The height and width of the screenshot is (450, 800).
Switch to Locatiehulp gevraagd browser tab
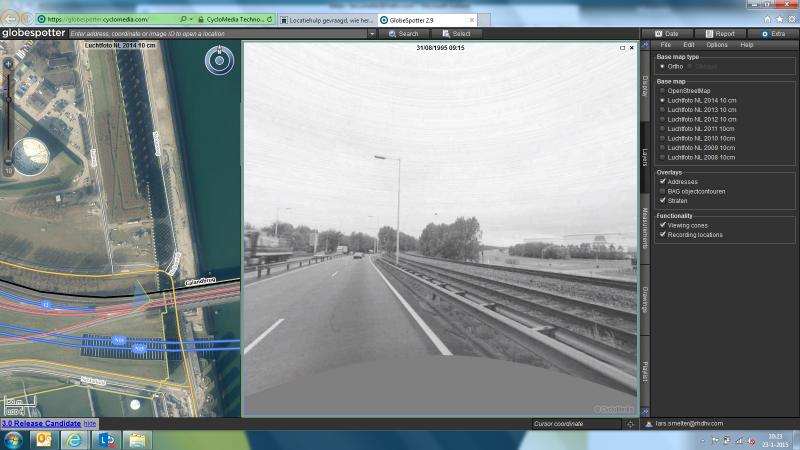(x=327, y=20)
